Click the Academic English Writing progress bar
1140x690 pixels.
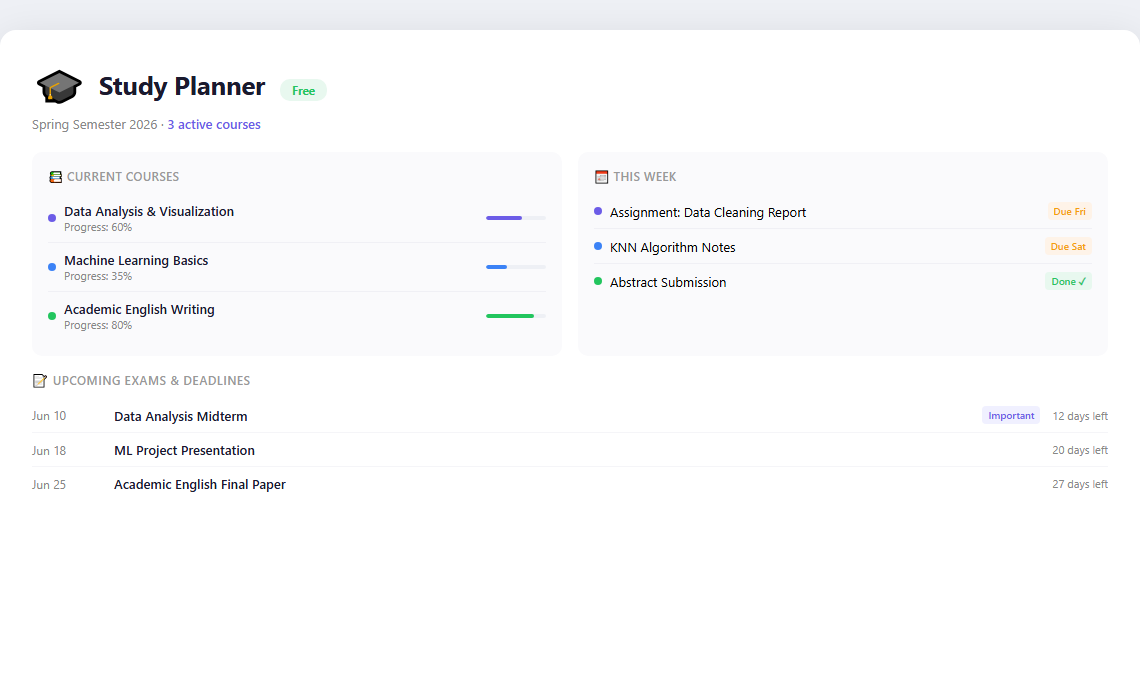point(515,316)
